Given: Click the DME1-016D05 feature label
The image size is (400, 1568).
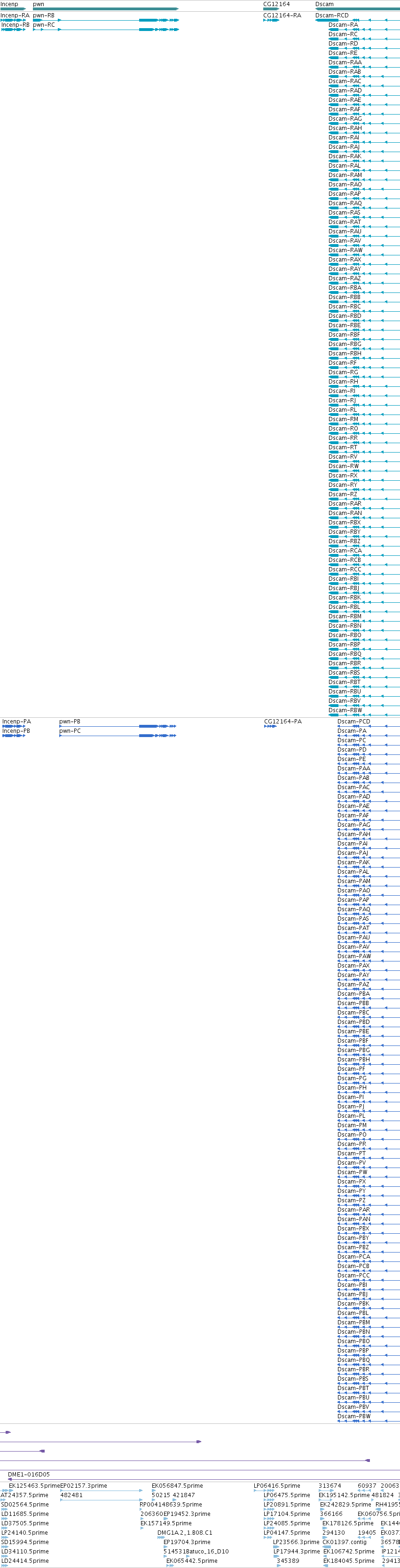Looking at the screenshot, I should (29, 1475).
